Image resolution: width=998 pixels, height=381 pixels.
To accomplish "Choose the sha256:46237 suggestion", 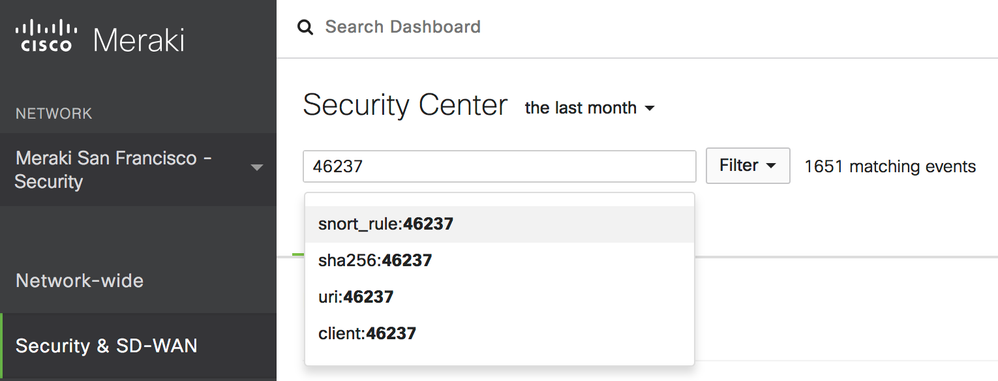I will [x=500, y=260].
